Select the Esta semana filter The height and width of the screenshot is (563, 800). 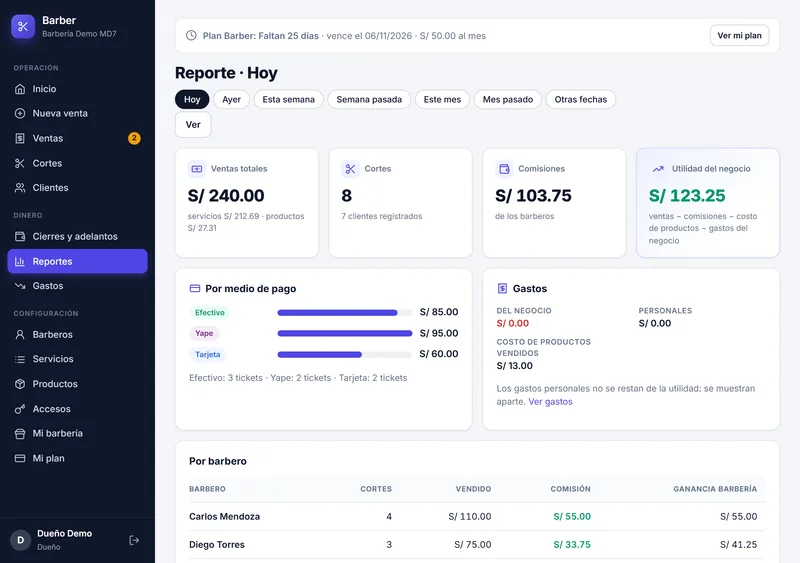point(289,100)
